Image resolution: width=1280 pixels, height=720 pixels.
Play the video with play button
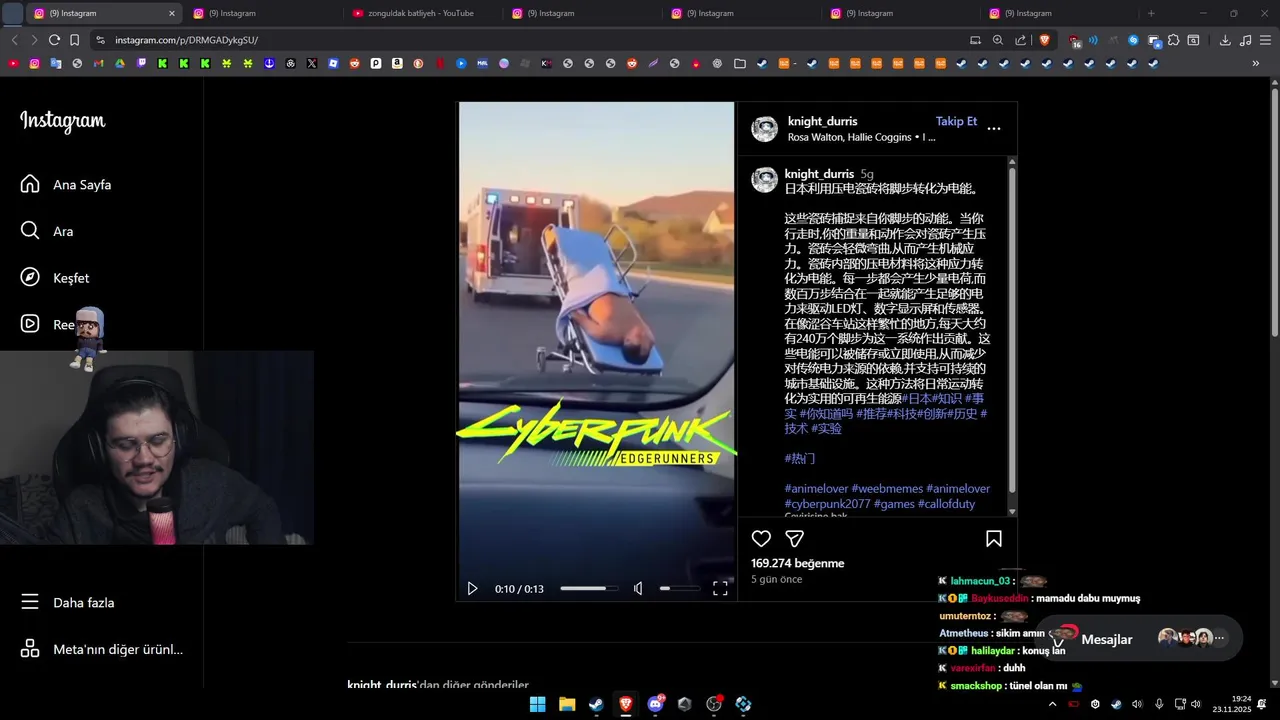click(472, 589)
